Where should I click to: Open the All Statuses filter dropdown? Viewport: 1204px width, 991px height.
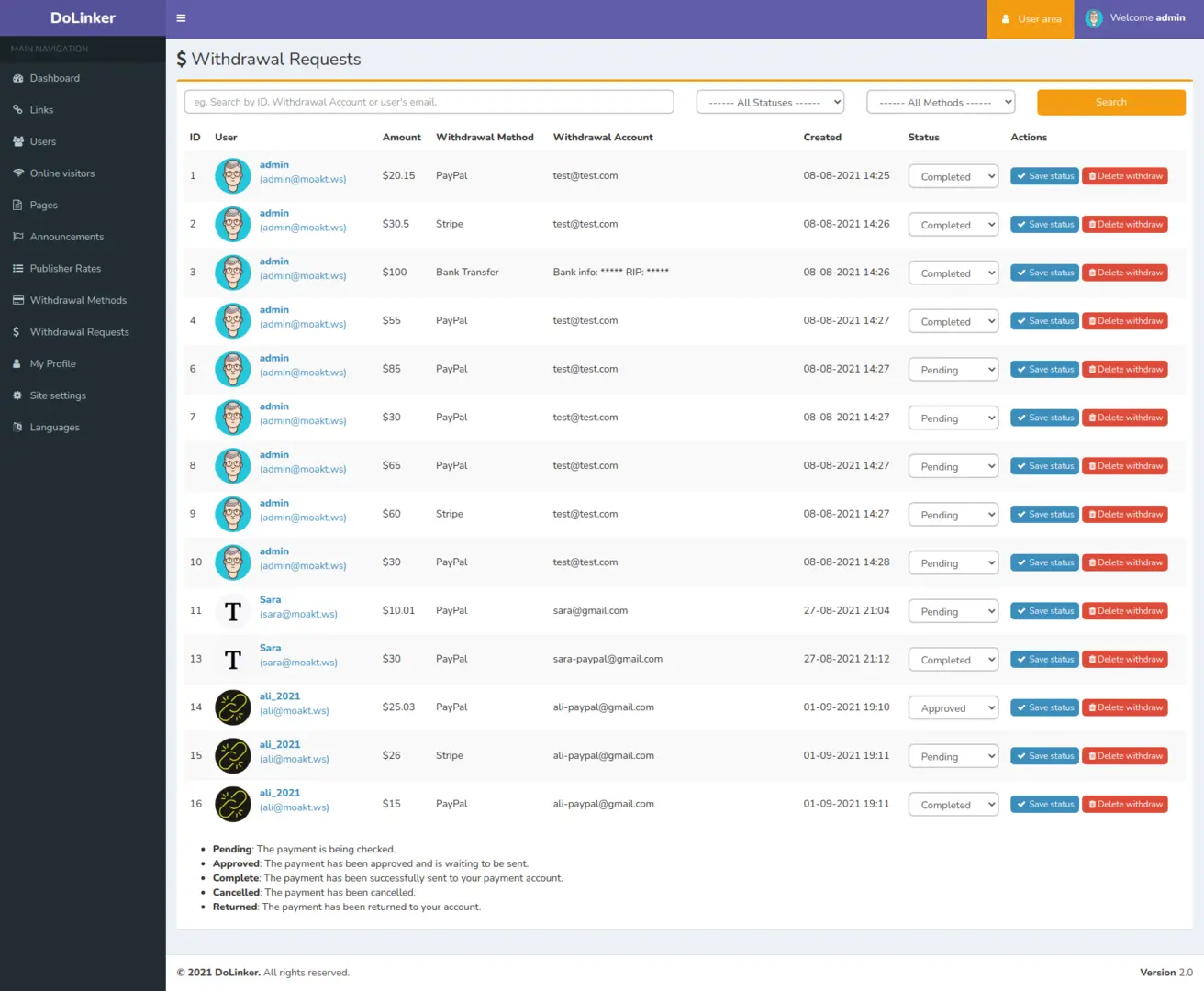770,102
